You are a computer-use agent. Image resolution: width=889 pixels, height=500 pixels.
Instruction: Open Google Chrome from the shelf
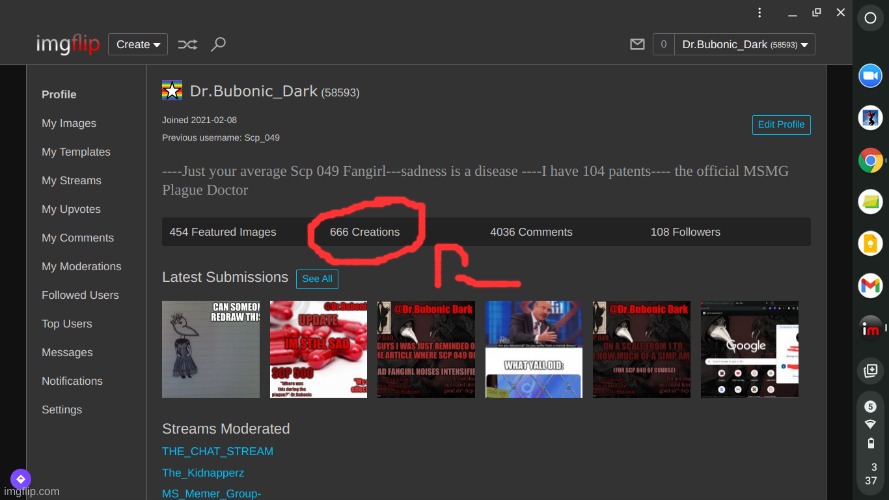[870, 160]
